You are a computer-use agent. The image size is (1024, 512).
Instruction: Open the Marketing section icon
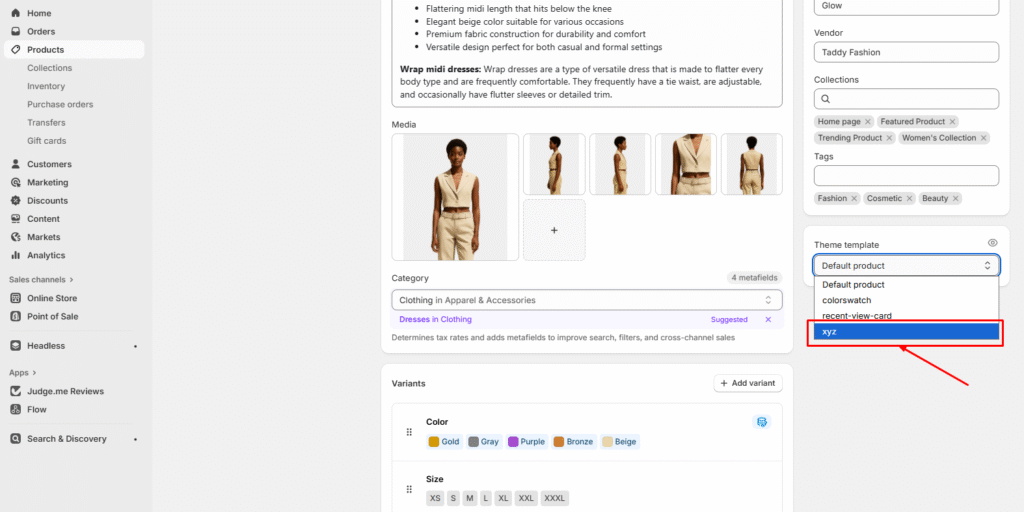(16, 182)
